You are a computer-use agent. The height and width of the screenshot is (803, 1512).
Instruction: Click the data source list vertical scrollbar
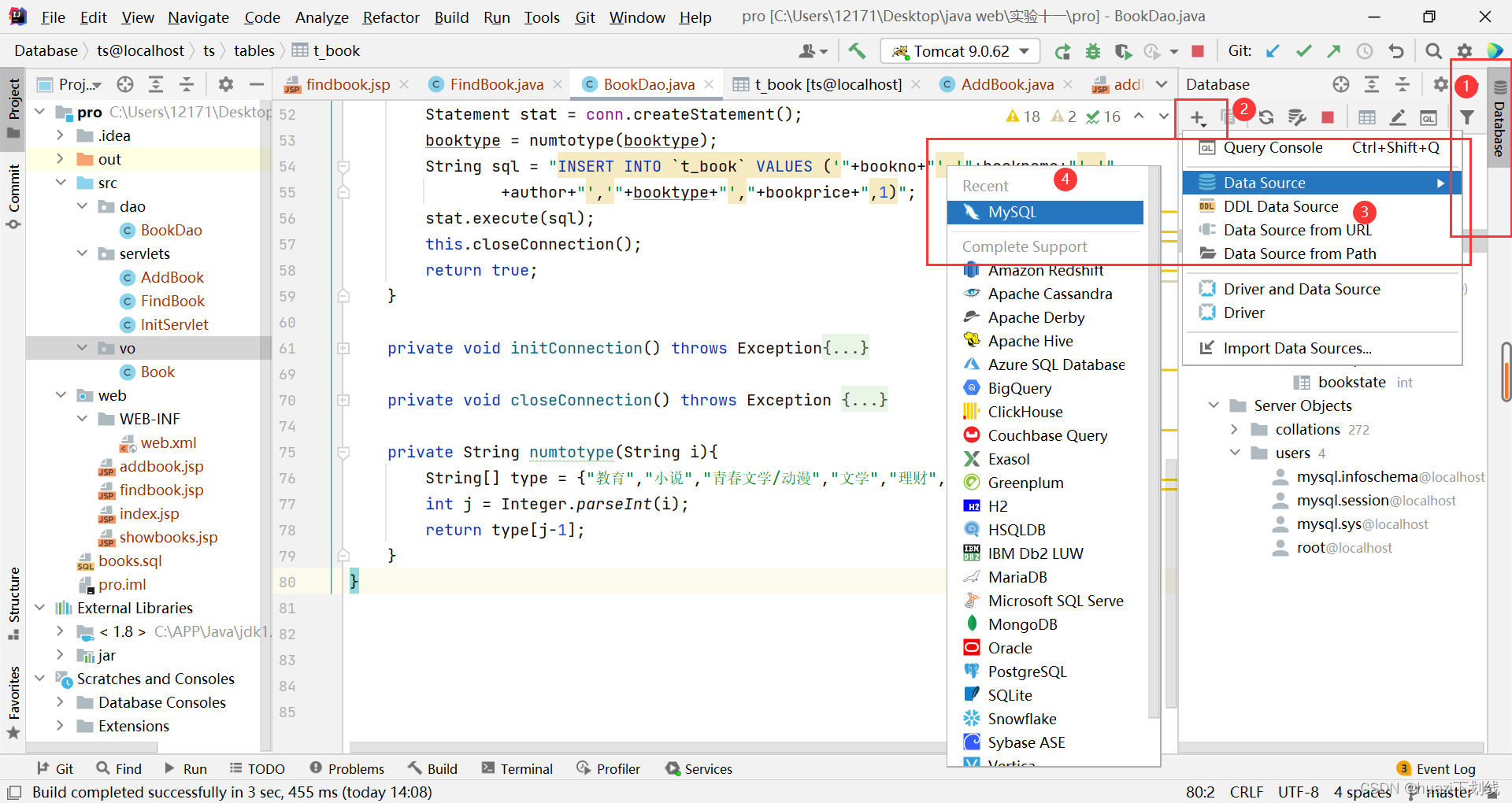pyautogui.click(x=1154, y=442)
